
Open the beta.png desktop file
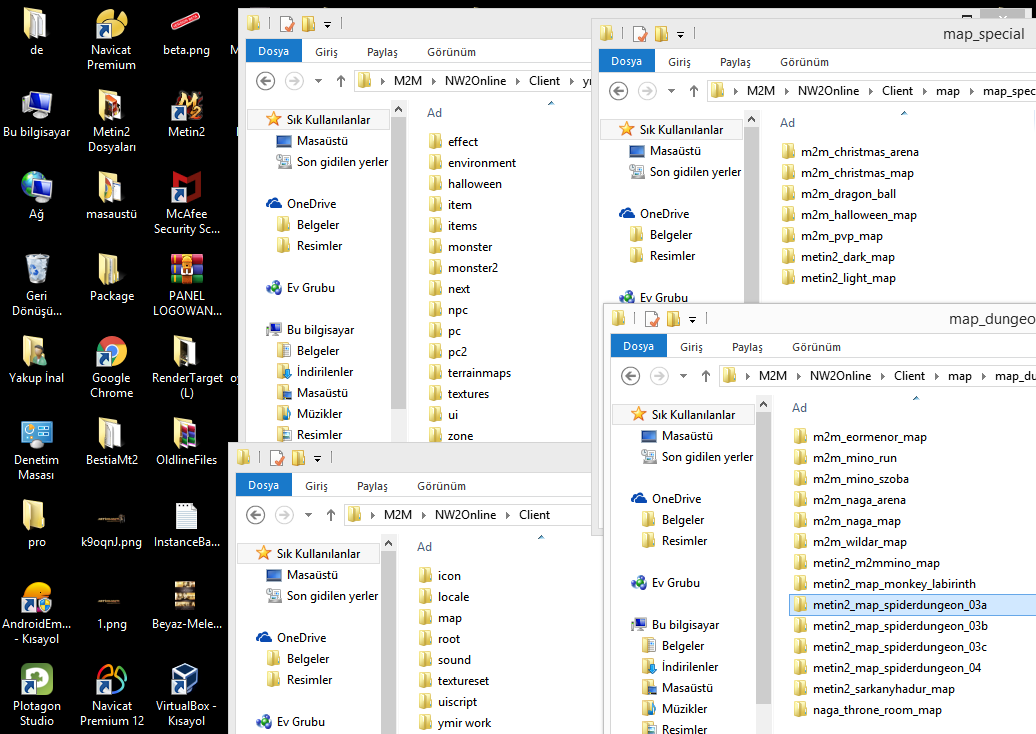pyautogui.click(x=186, y=33)
